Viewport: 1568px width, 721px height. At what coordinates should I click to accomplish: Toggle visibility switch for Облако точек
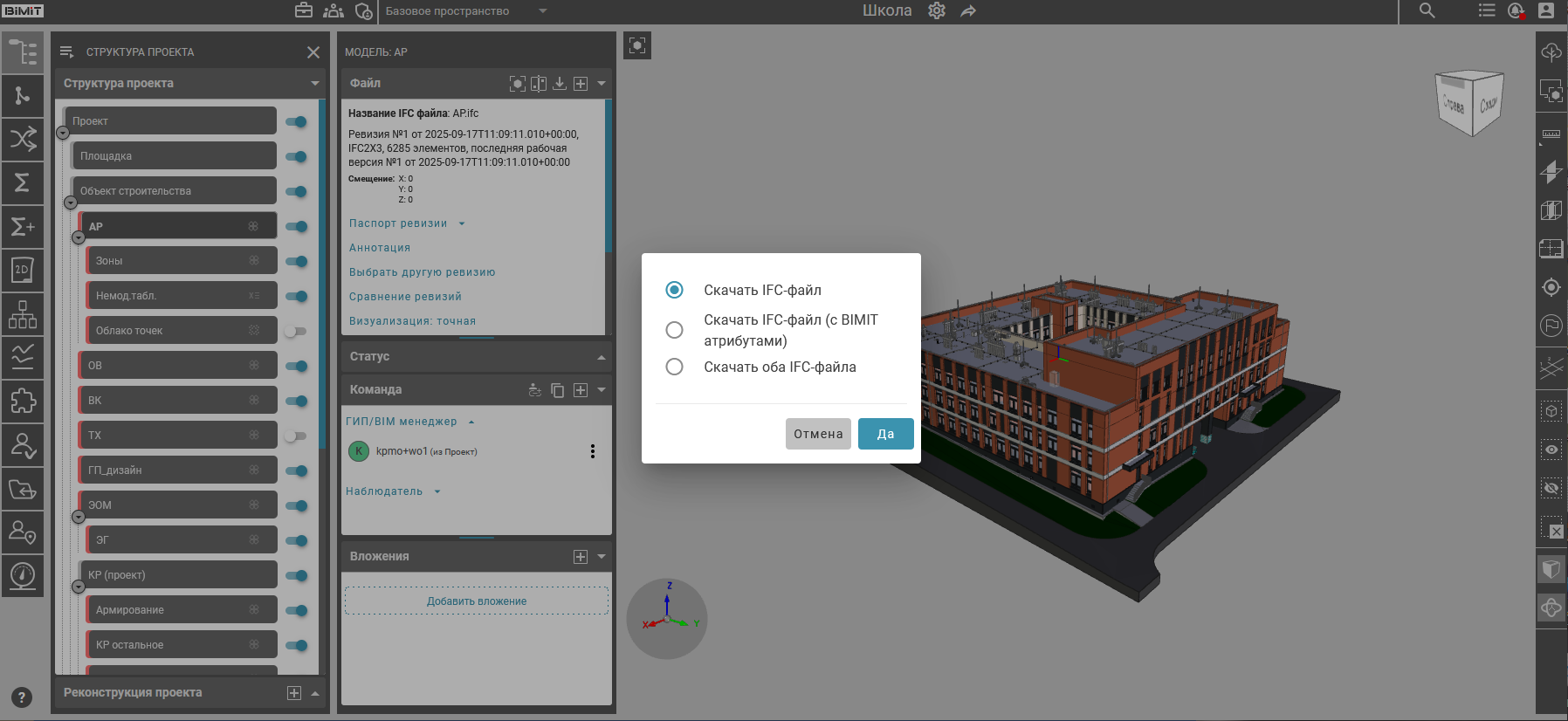(x=296, y=331)
